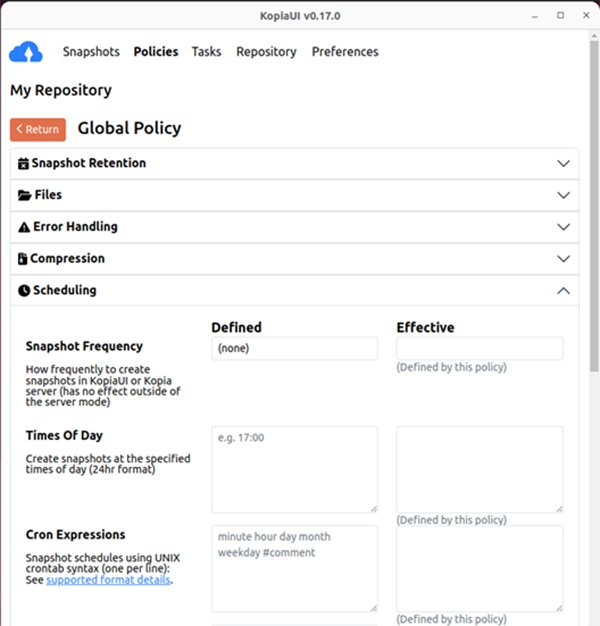Open the Preferences tab
Screen dimensions: 600x626
(345, 52)
